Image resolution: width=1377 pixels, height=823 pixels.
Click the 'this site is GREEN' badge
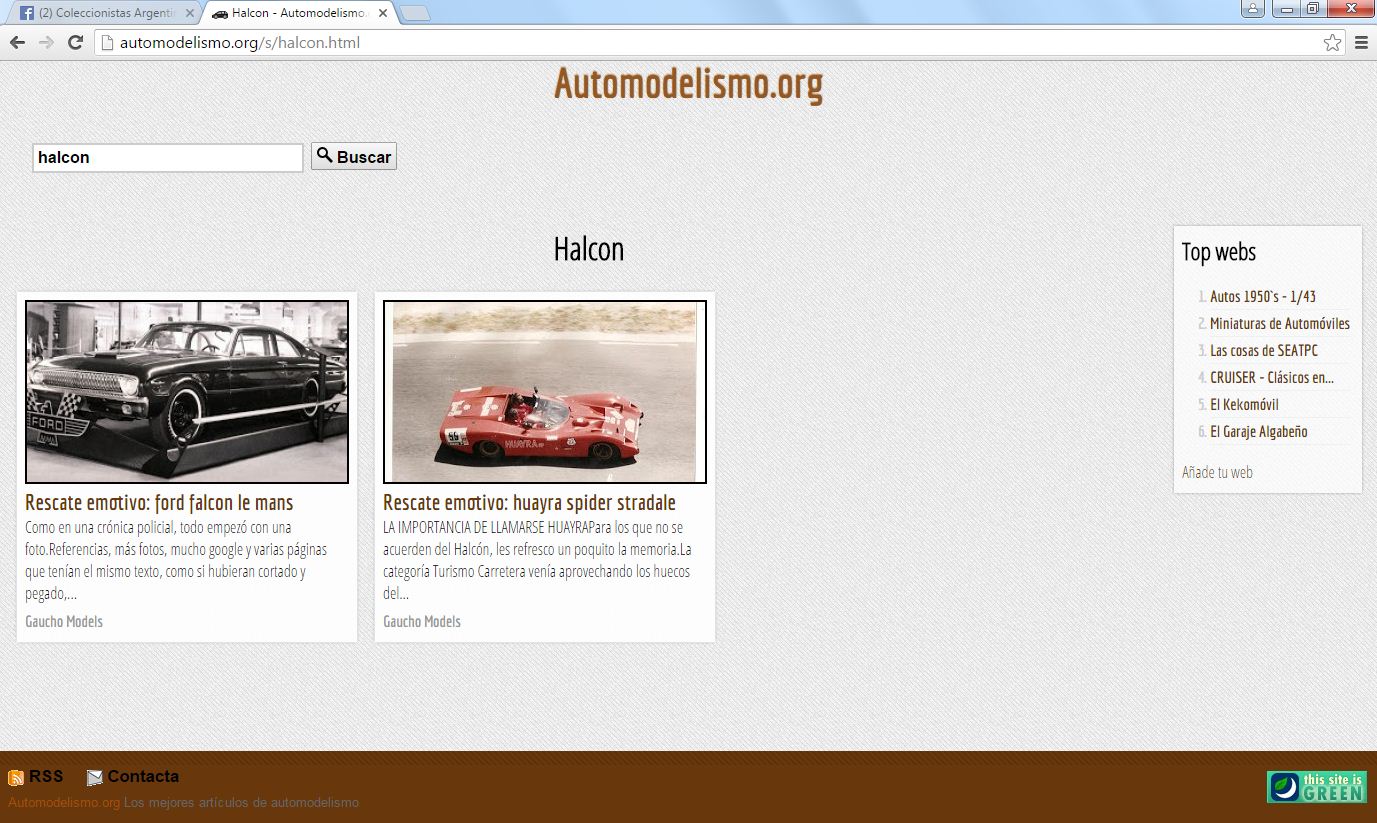(x=1317, y=787)
